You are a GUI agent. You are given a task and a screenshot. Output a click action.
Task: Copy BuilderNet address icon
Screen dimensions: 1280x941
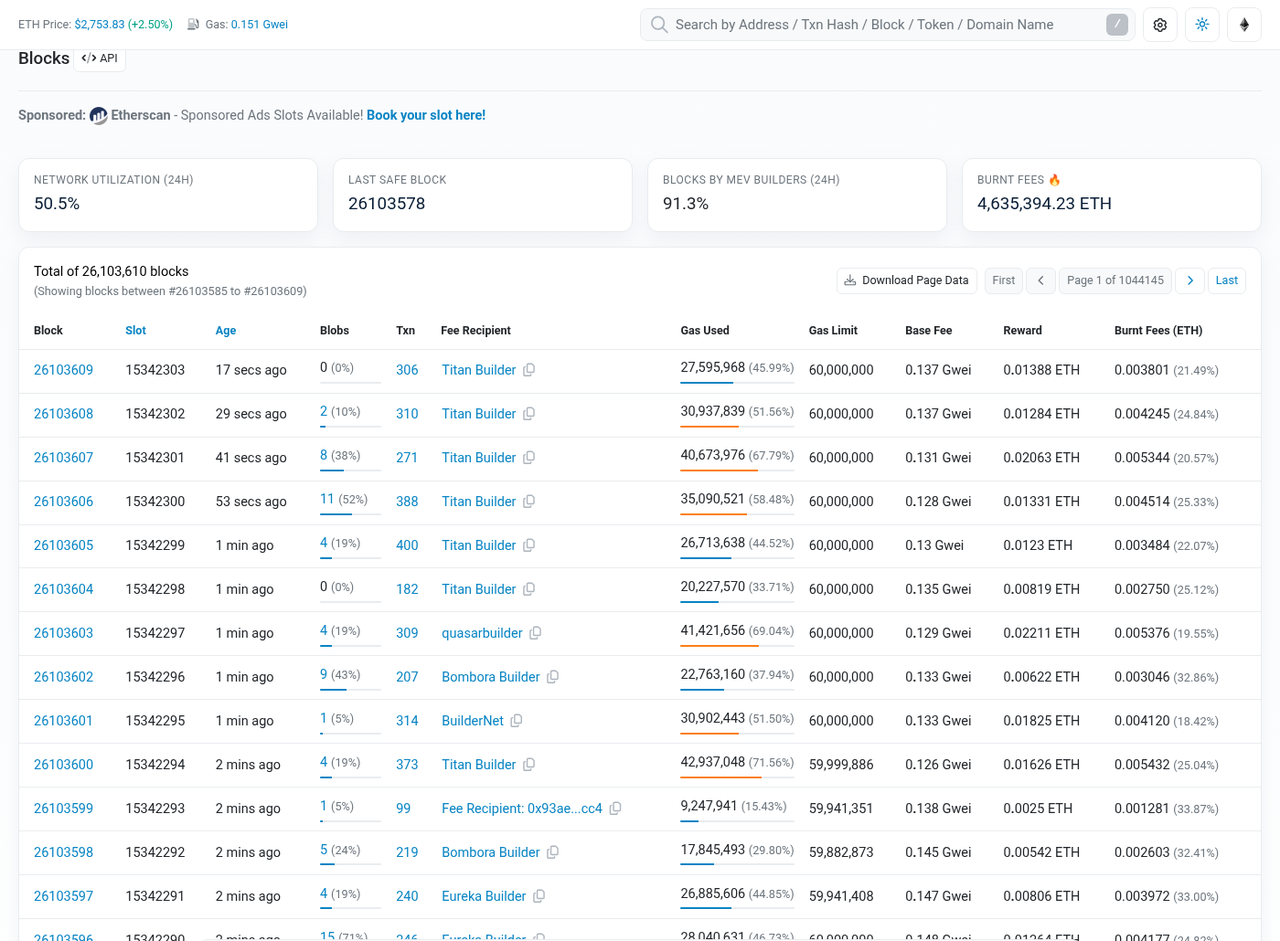point(516,722)
